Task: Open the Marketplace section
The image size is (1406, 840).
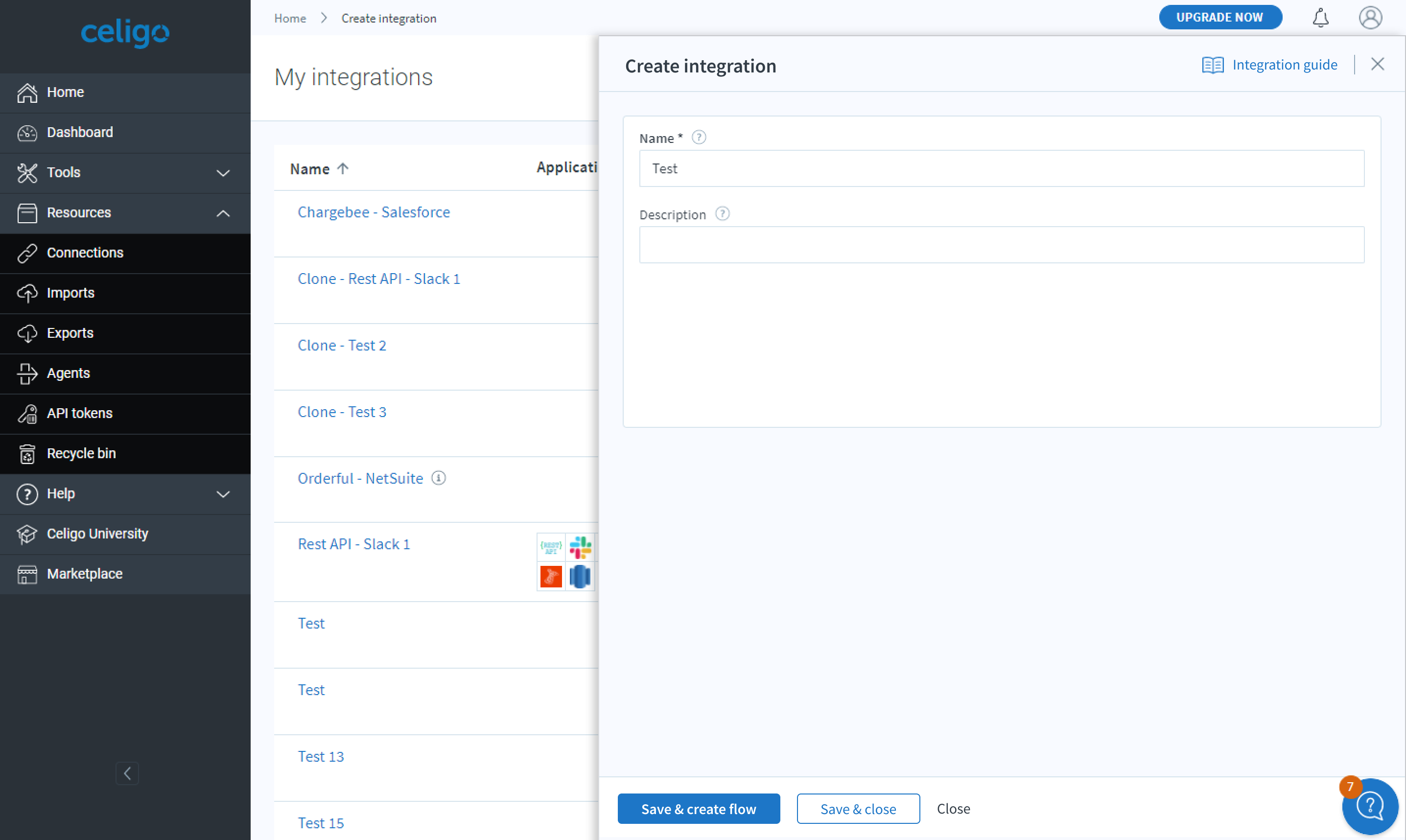Action: coord(84,573)
